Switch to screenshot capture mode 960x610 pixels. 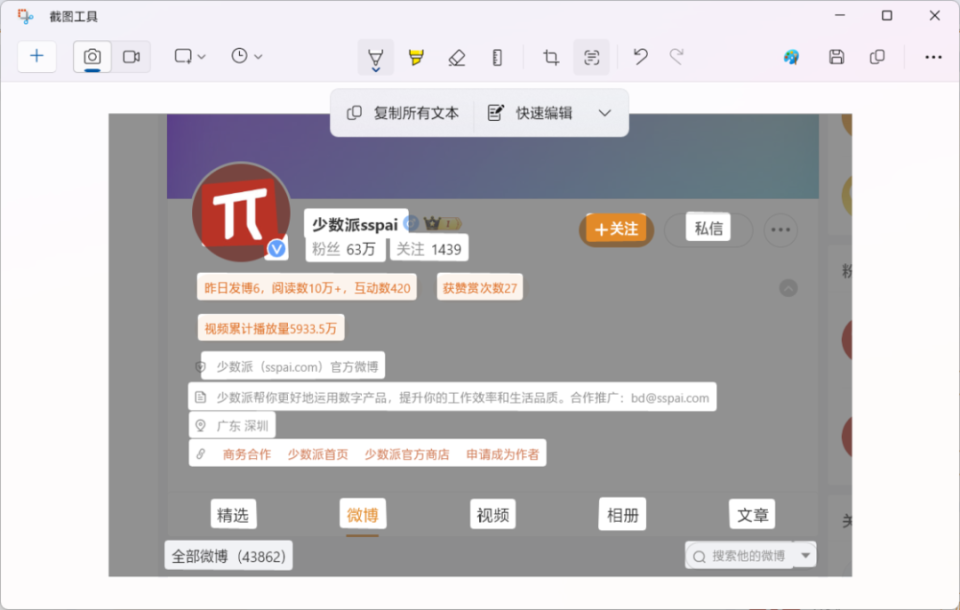[92, 57]
